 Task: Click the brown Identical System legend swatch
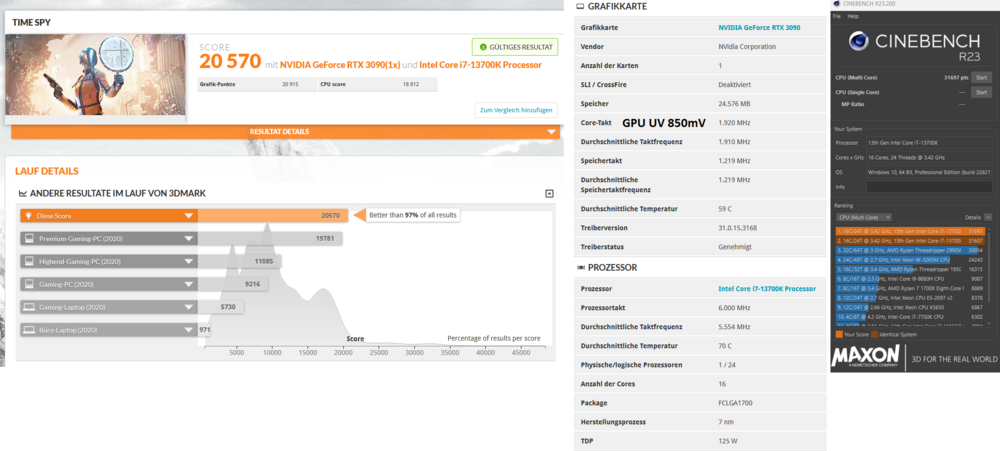coord(876,334)
